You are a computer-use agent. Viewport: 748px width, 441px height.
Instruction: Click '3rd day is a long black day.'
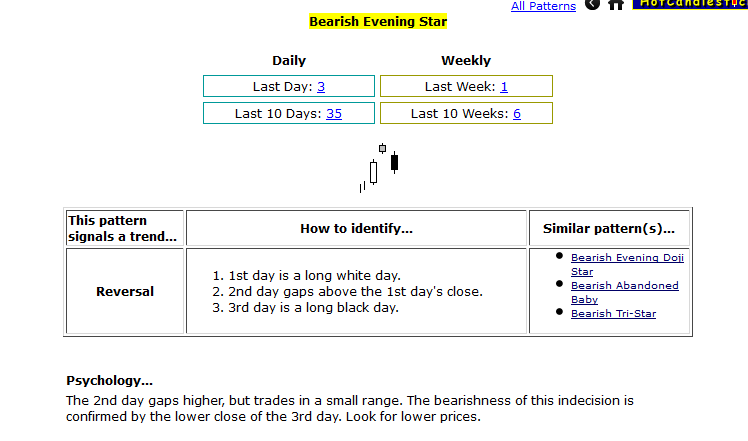(313, 308)
